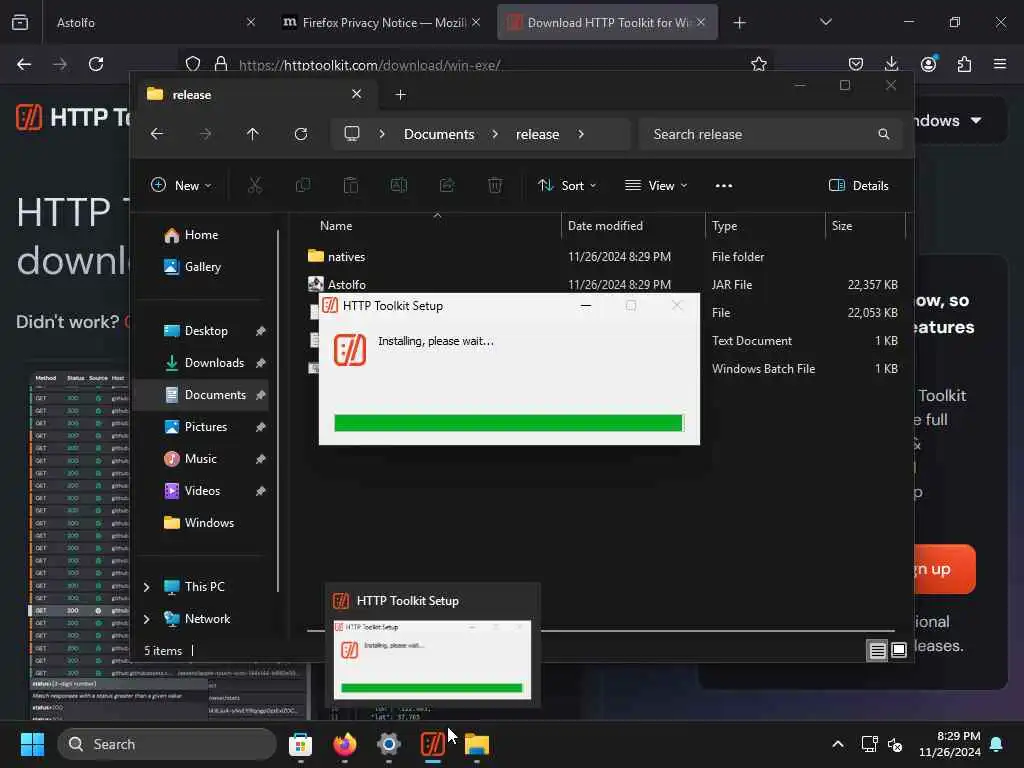Click the Date modified column header
Viewport: 1024px width, 768px height.
tap(632, 225)
